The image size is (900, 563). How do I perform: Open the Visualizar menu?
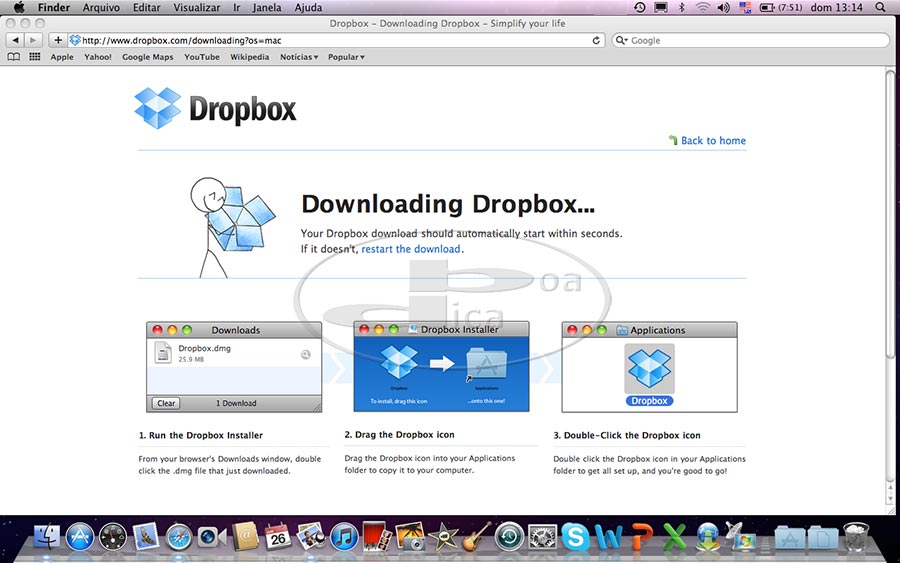click(x=197, y=7)
